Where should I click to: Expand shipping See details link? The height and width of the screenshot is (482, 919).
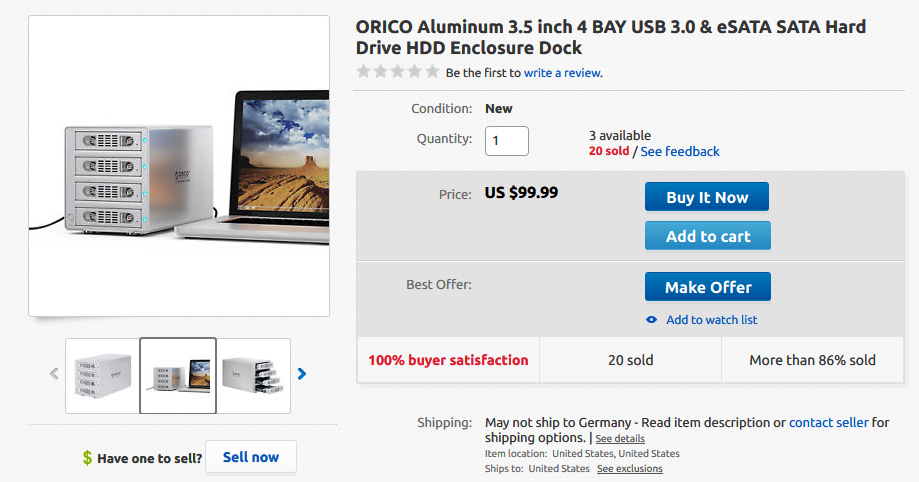point(620,439)
